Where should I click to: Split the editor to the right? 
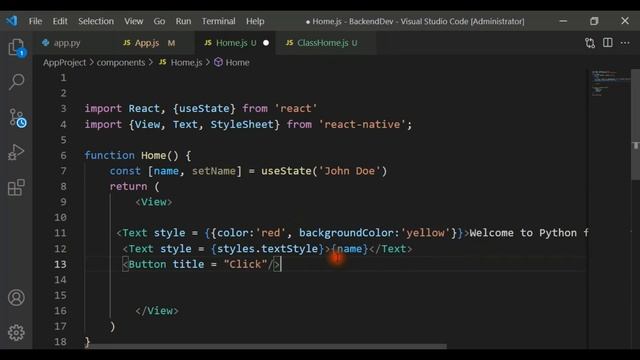click(608, 42)
